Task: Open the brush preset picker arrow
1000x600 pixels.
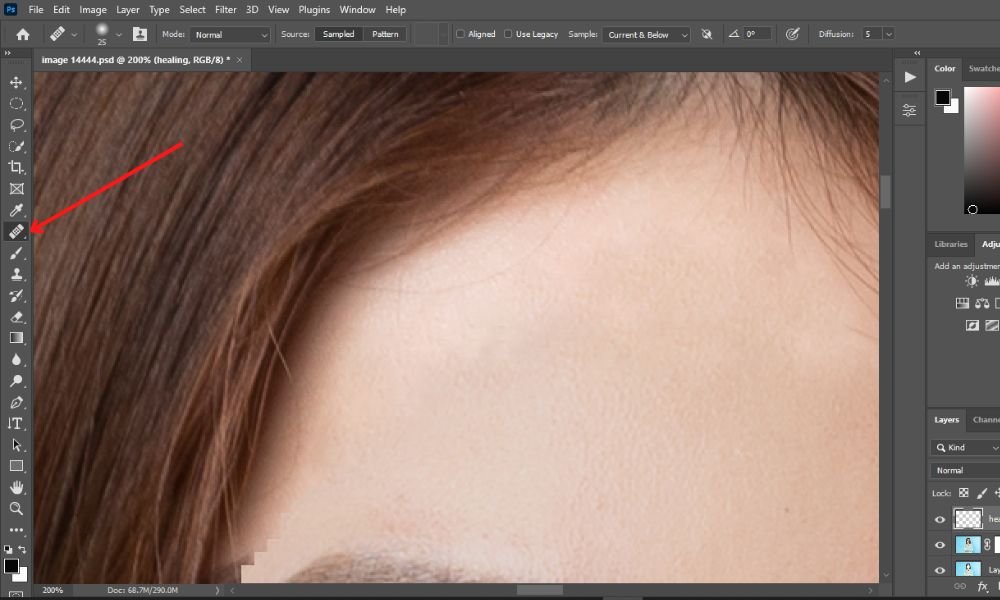Action: (119, 34)
